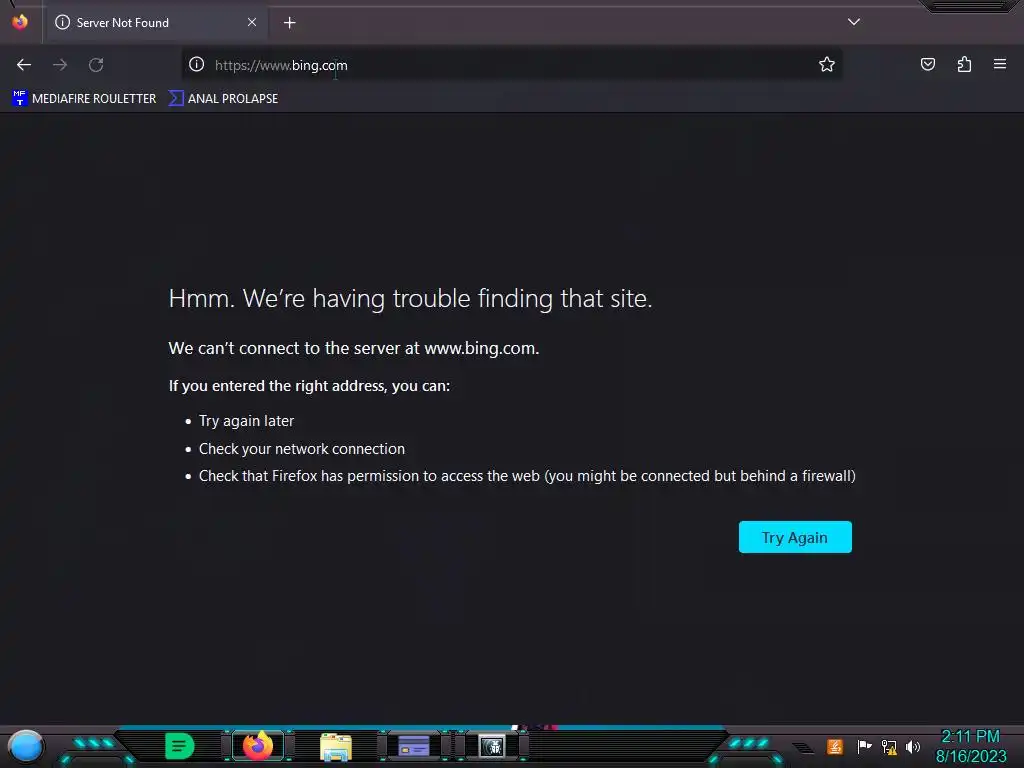Click 'Try again later' list item
This screenshot has height=768, width=1024.
246,421
